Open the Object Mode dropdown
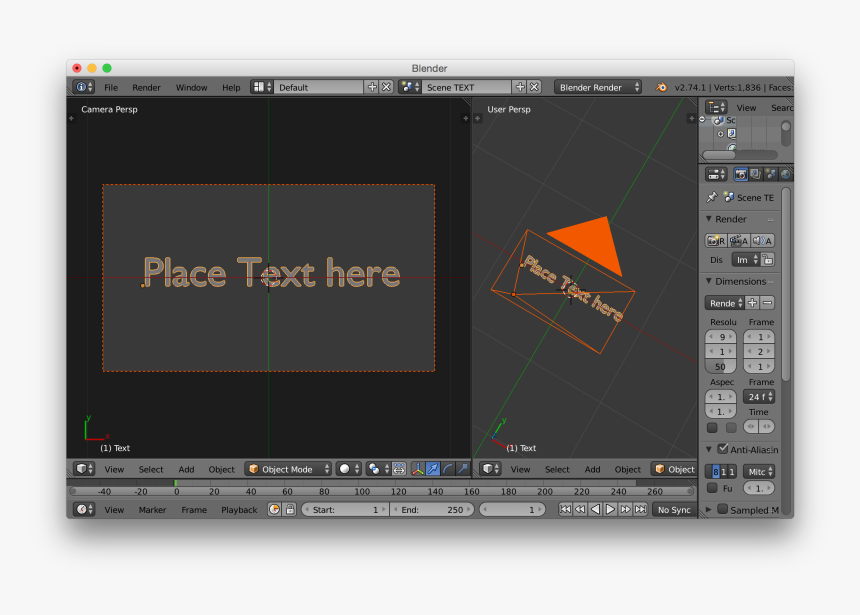Viewport: 860px width, 615px height. [288, 469]
